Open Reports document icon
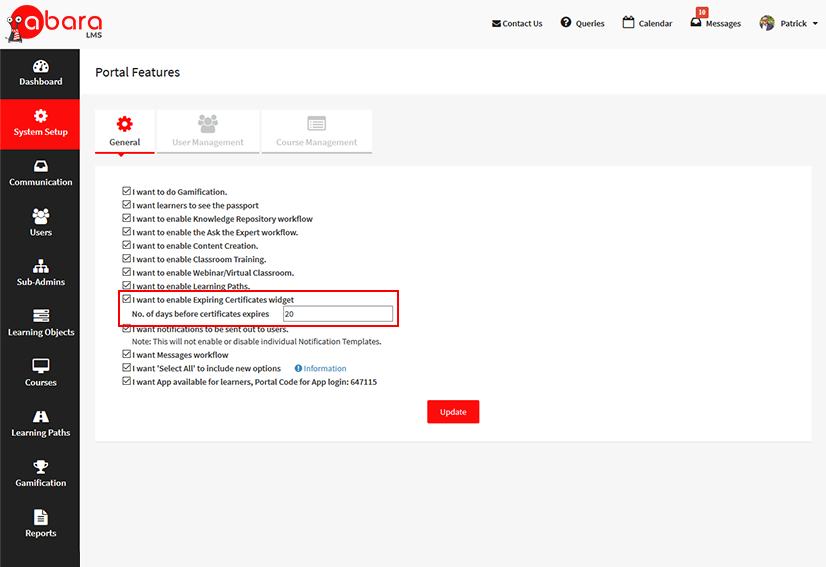 click(41, 517)
